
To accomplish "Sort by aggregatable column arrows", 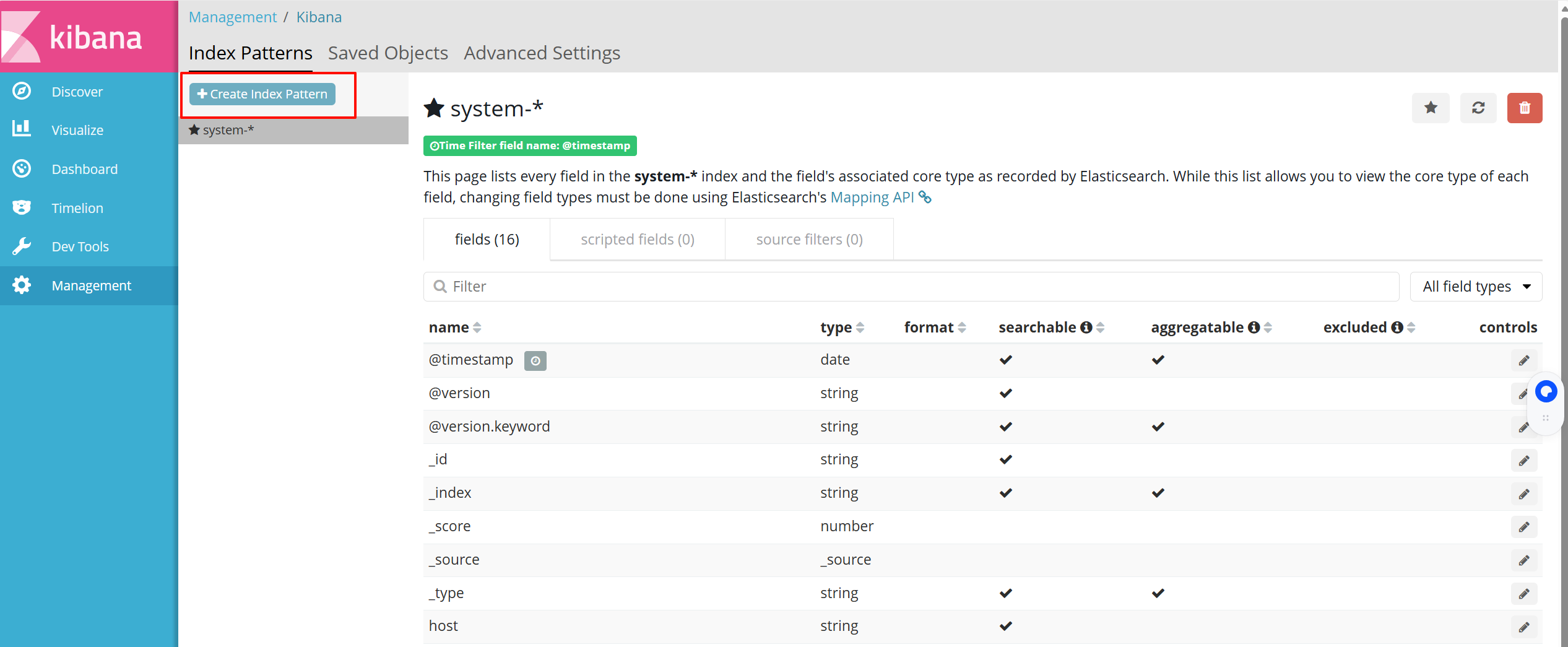I will pos(1268,328).
